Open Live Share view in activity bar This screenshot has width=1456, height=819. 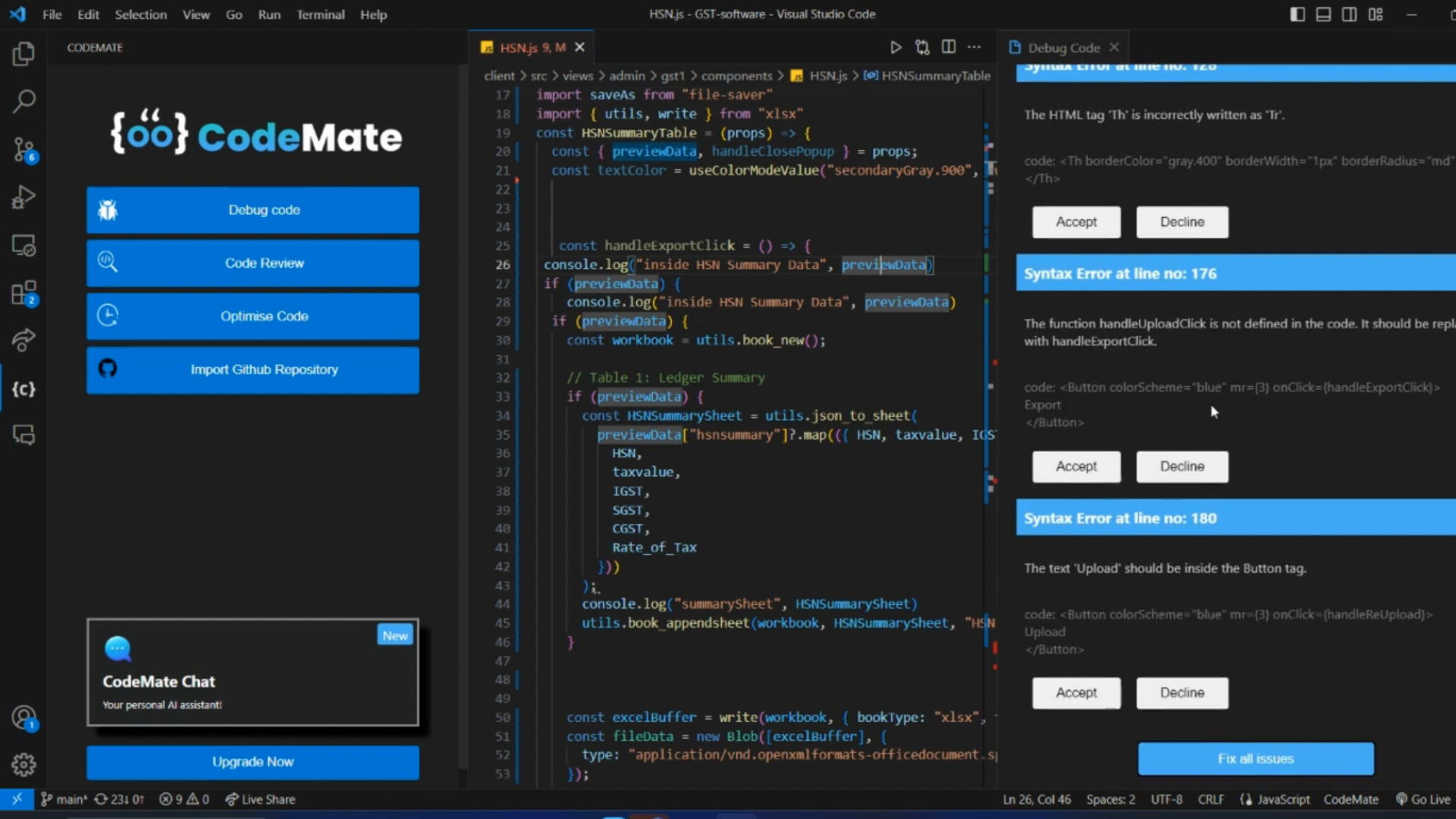24,340
